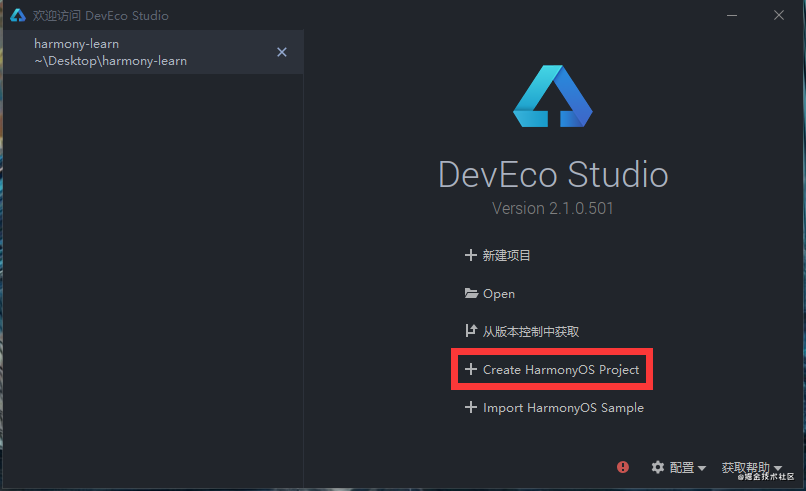Minimize the DevEco Studio welcome window
Viewport: 806px width, 491px height.
[x=732, y=15]
